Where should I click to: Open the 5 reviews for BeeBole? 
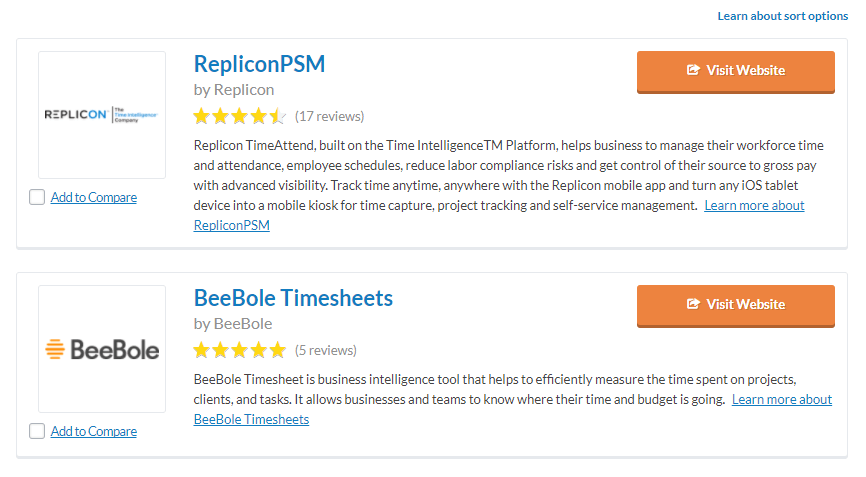325,351
